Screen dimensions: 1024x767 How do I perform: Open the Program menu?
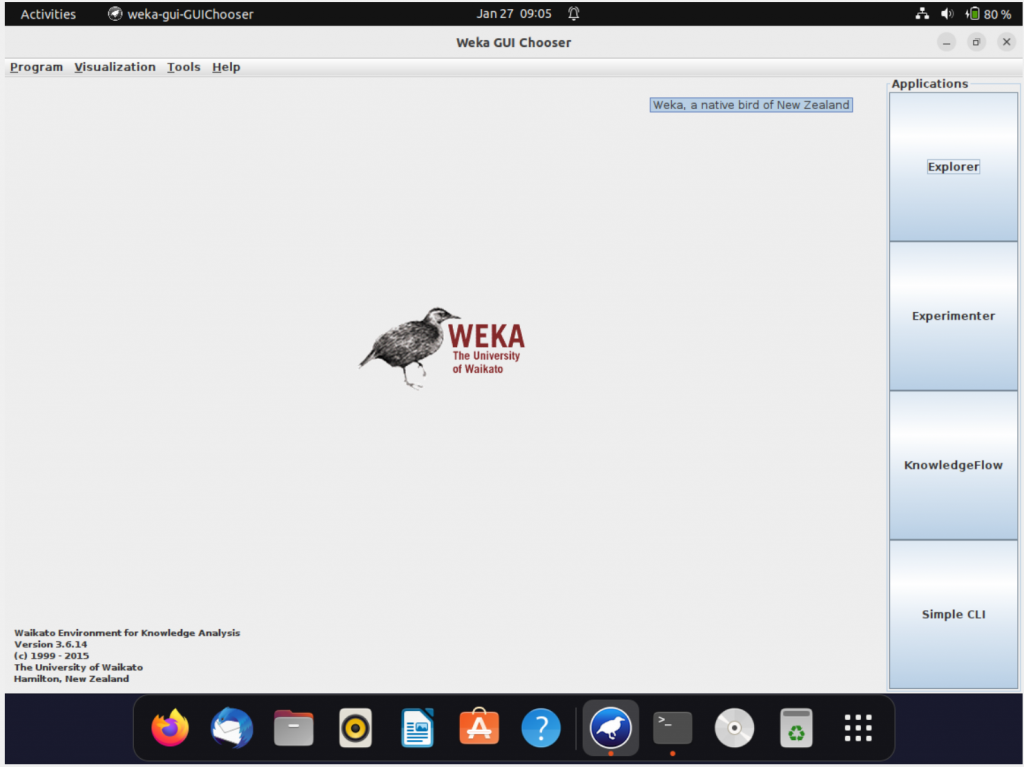click(x=37, y=67)
